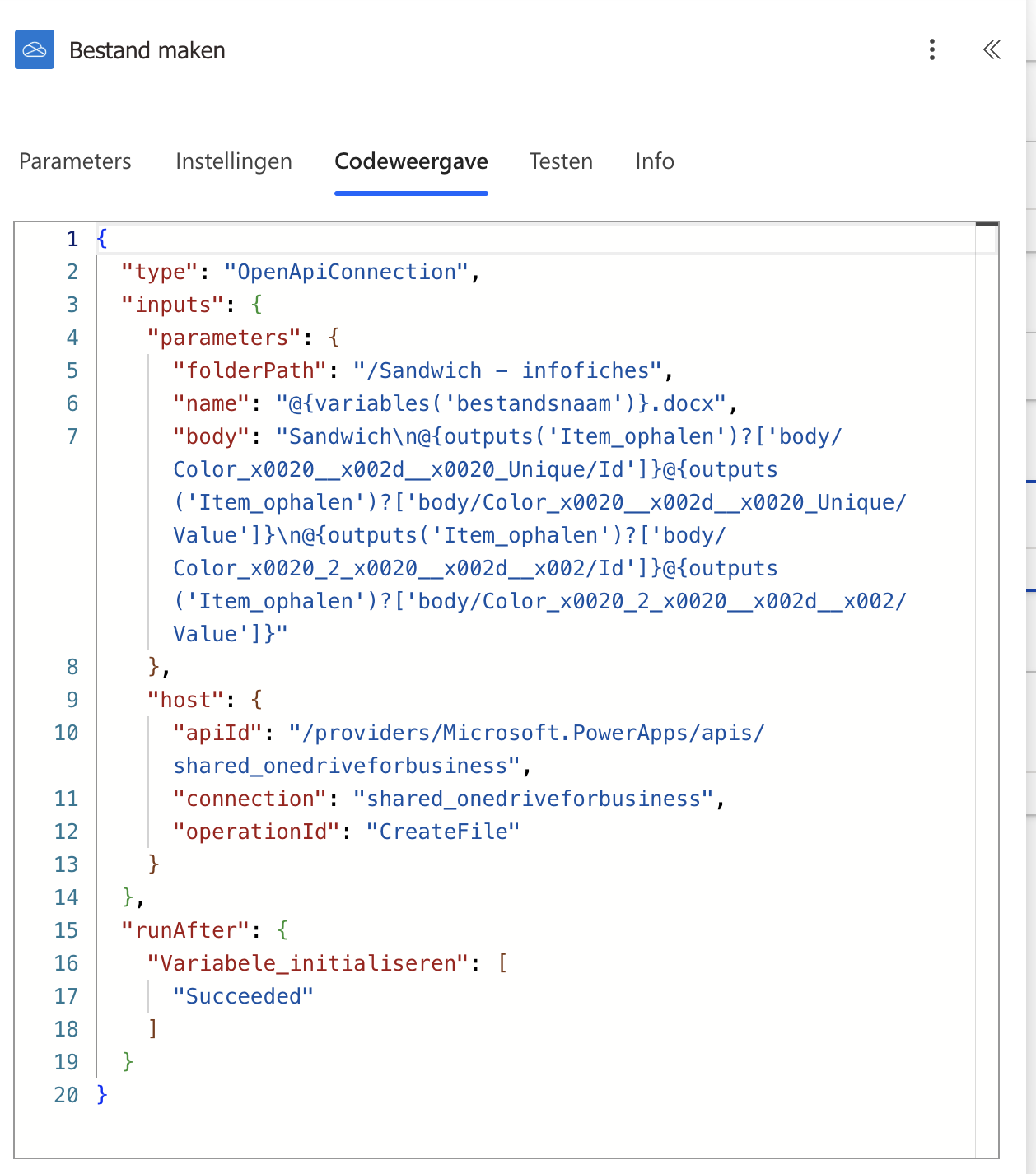
Task: Switch to the Parameters tab
Action: tap(75, 161)
